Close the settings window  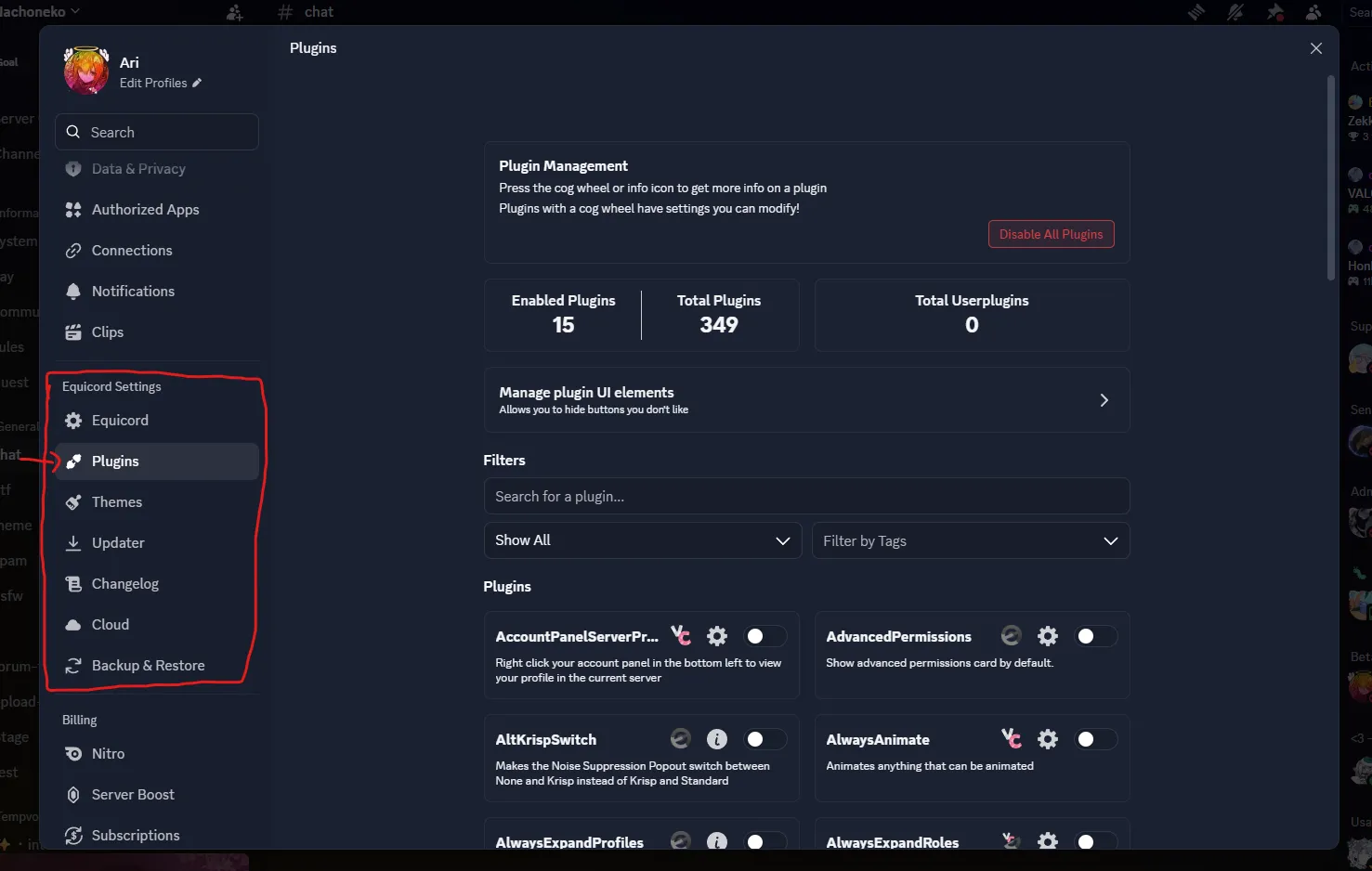pyautogui.click(x=1316, y=48)
